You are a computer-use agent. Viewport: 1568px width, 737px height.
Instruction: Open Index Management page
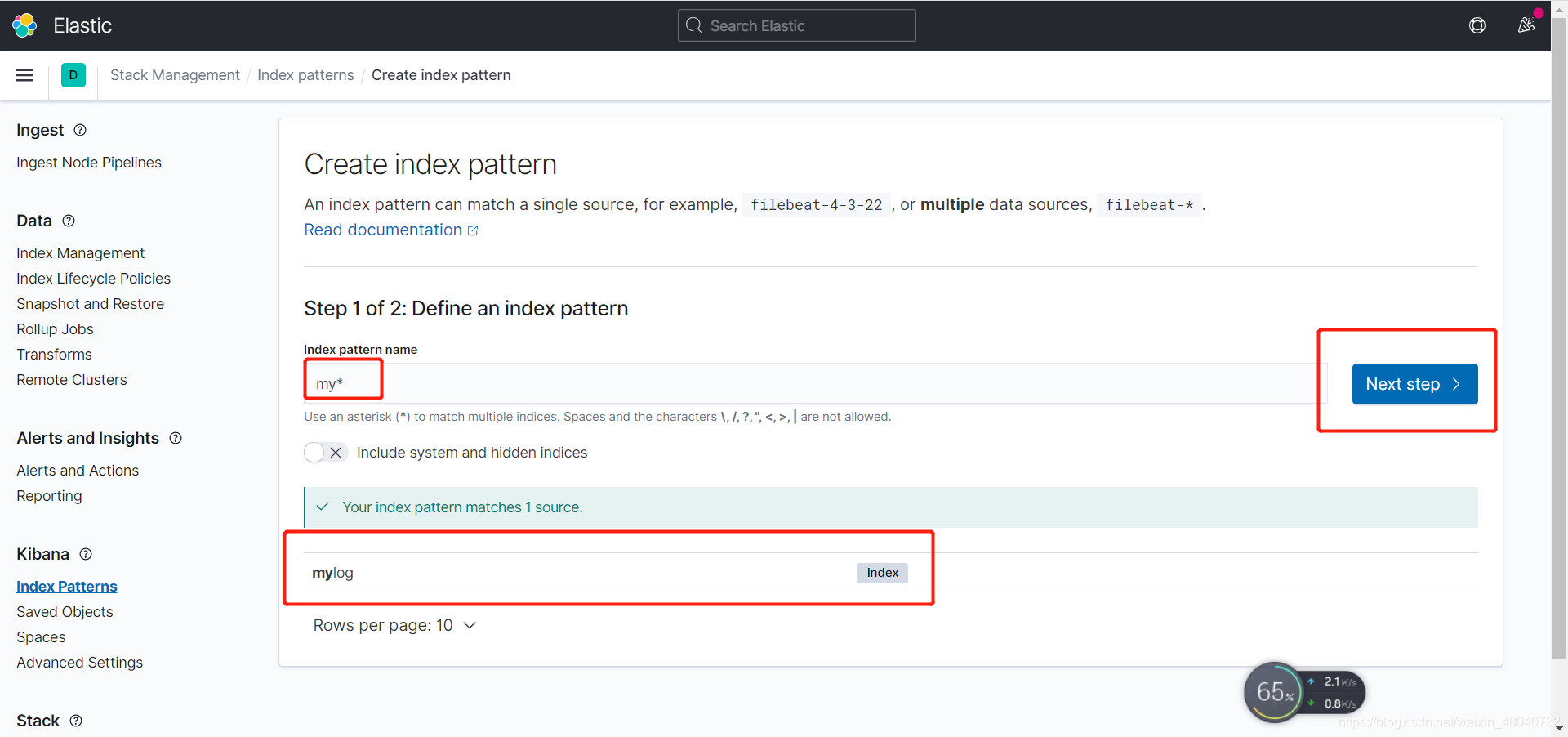click(80, 253)
